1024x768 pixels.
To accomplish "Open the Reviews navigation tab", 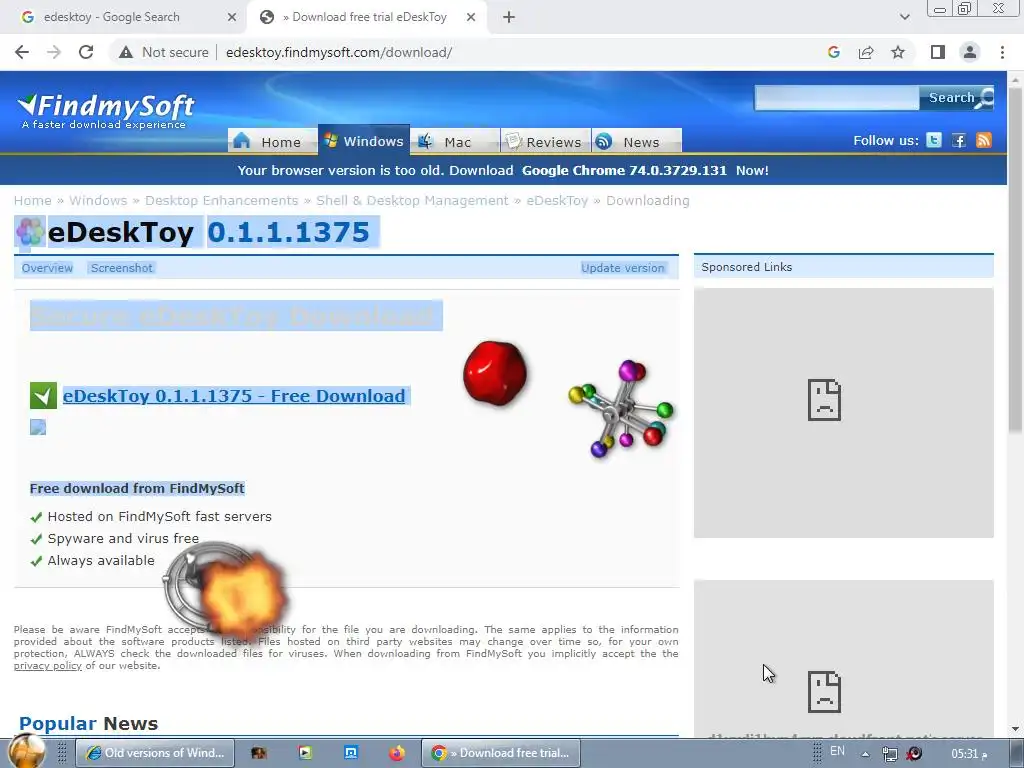I will click(x=545, y=141).
